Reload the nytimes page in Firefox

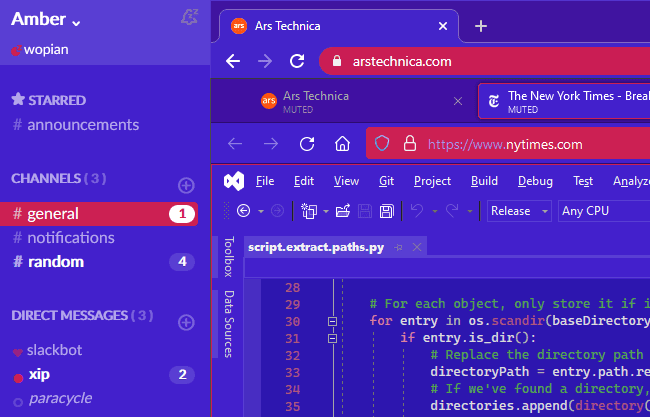tap(307, 144)
